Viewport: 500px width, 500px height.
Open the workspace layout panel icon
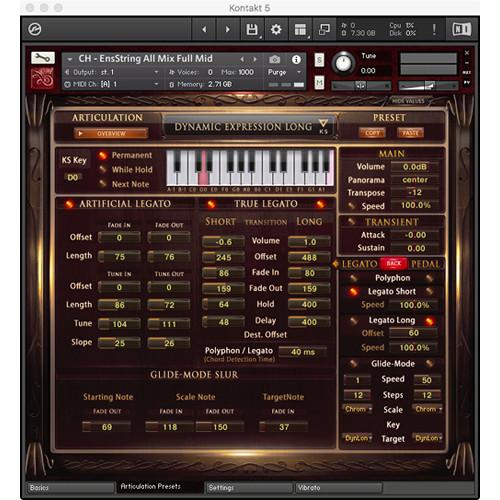click(x=300, y=29)
